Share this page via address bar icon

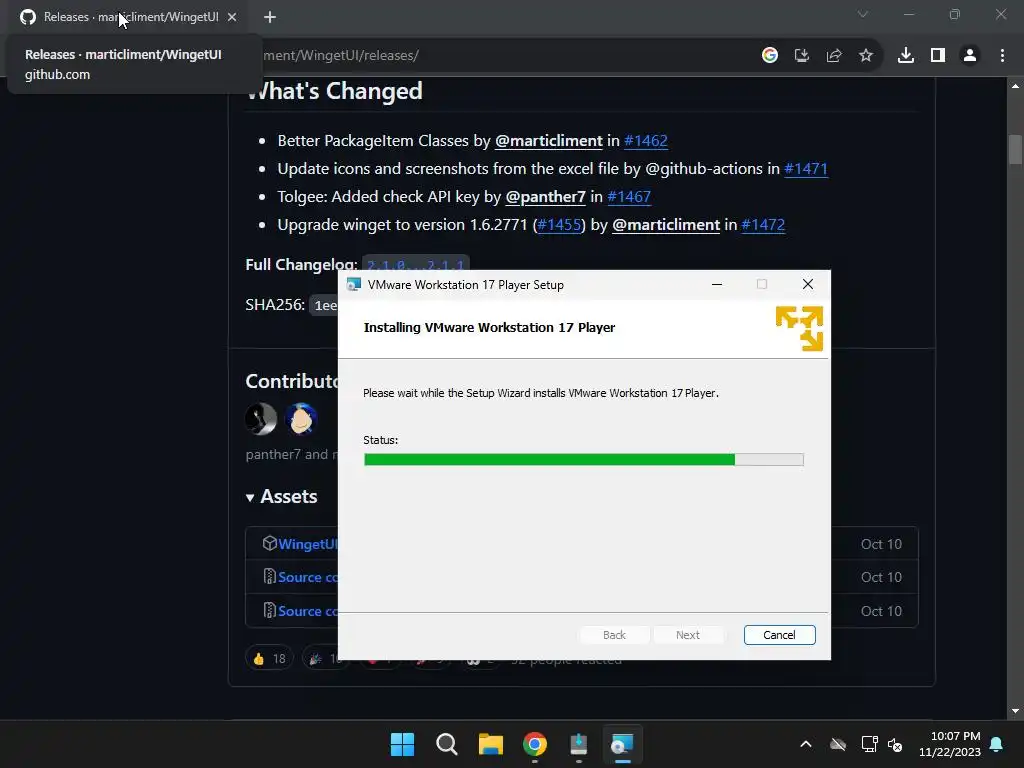[x=834, y=56]
